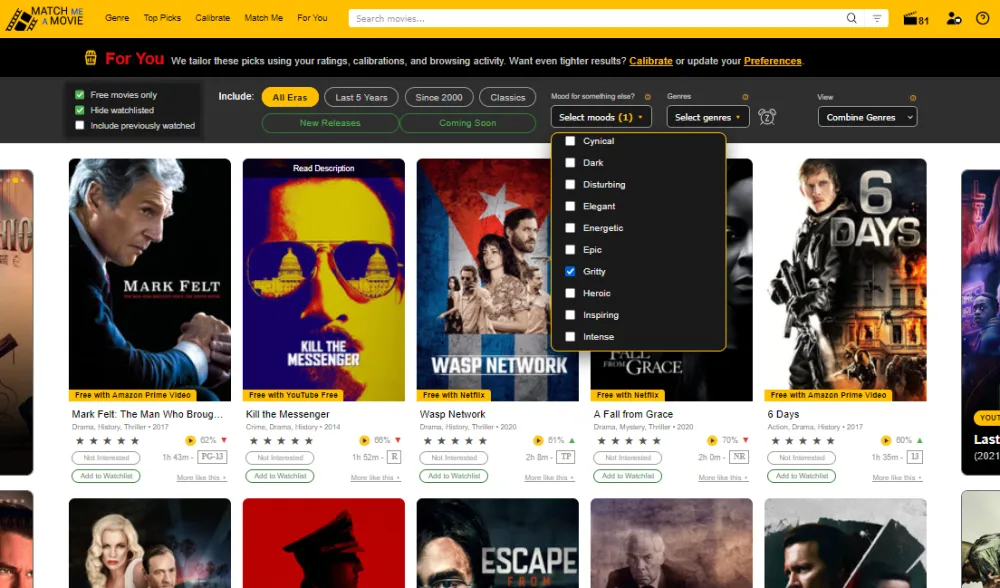Open the Select genres dropdown
The width and height of the screenshot is (1000, 588).
pyautogui.click(x=708, y=117)
